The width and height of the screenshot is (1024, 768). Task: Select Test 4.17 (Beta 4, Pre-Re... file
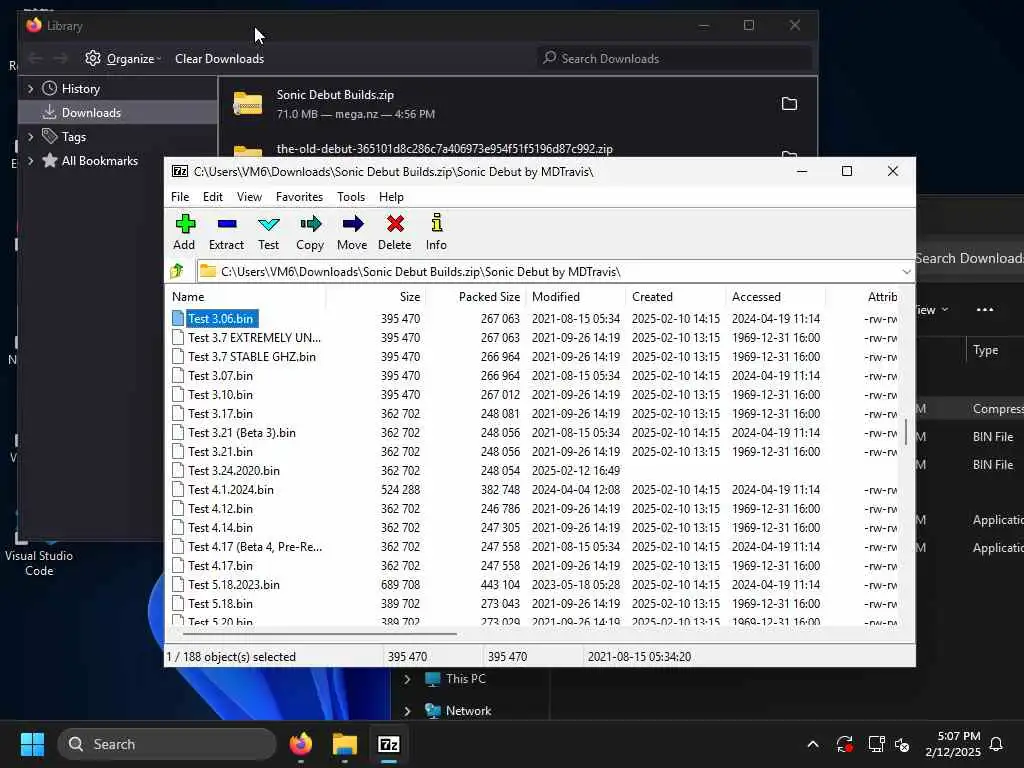pos(255,546)
